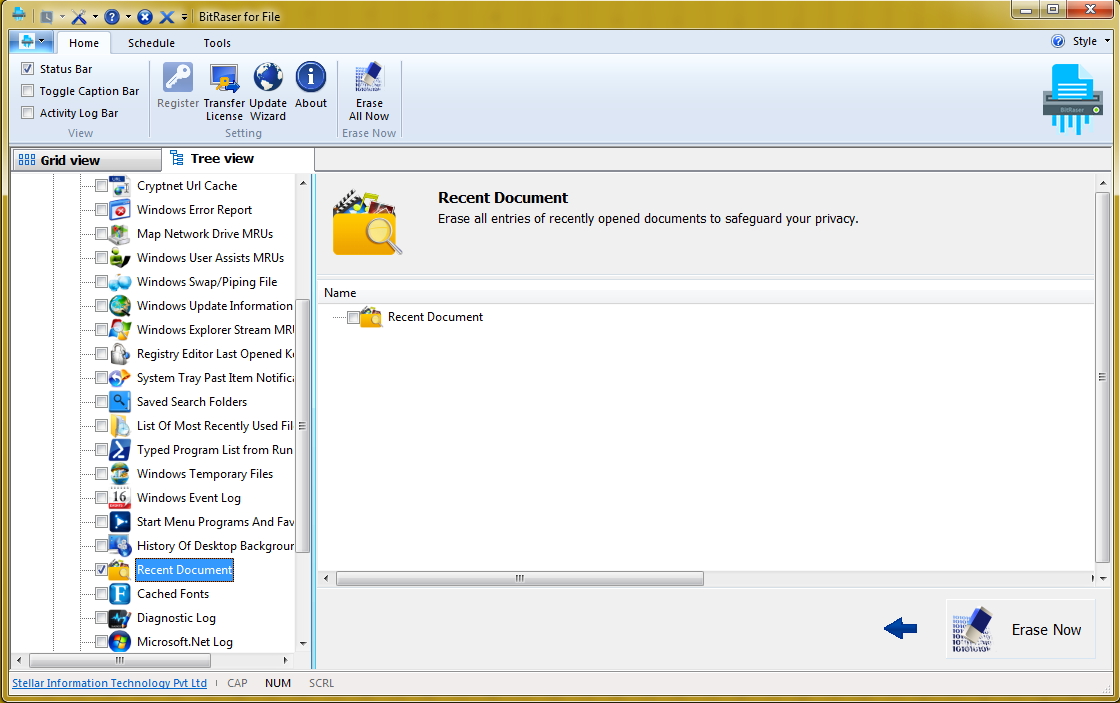Click tree scrollbar down arrow
This screenshot has height=703, width=1120.
pyautogui.click(x=303, y=643)
